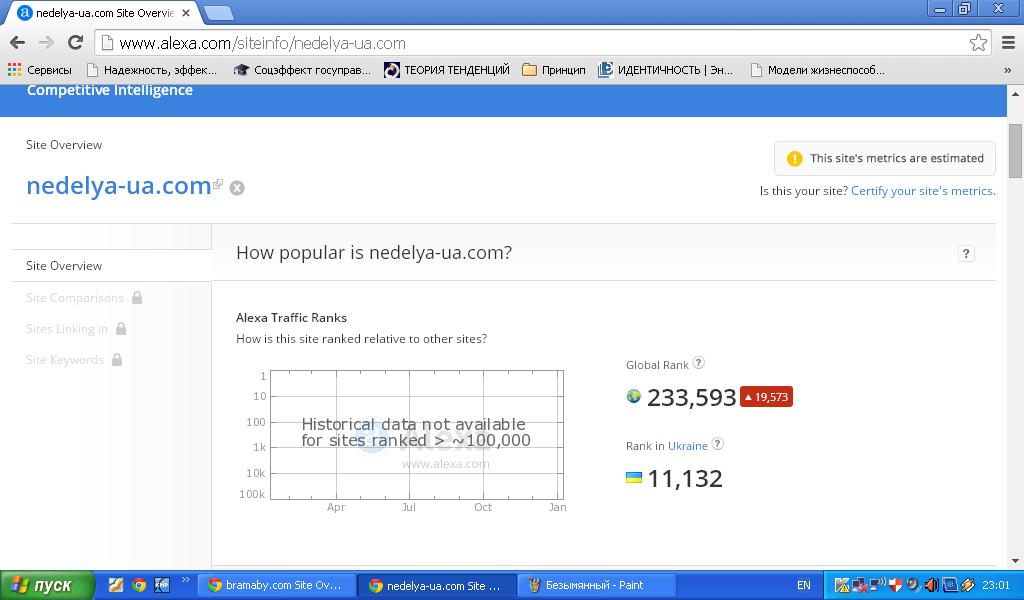Click the Ukraine country link

point(688,446)
